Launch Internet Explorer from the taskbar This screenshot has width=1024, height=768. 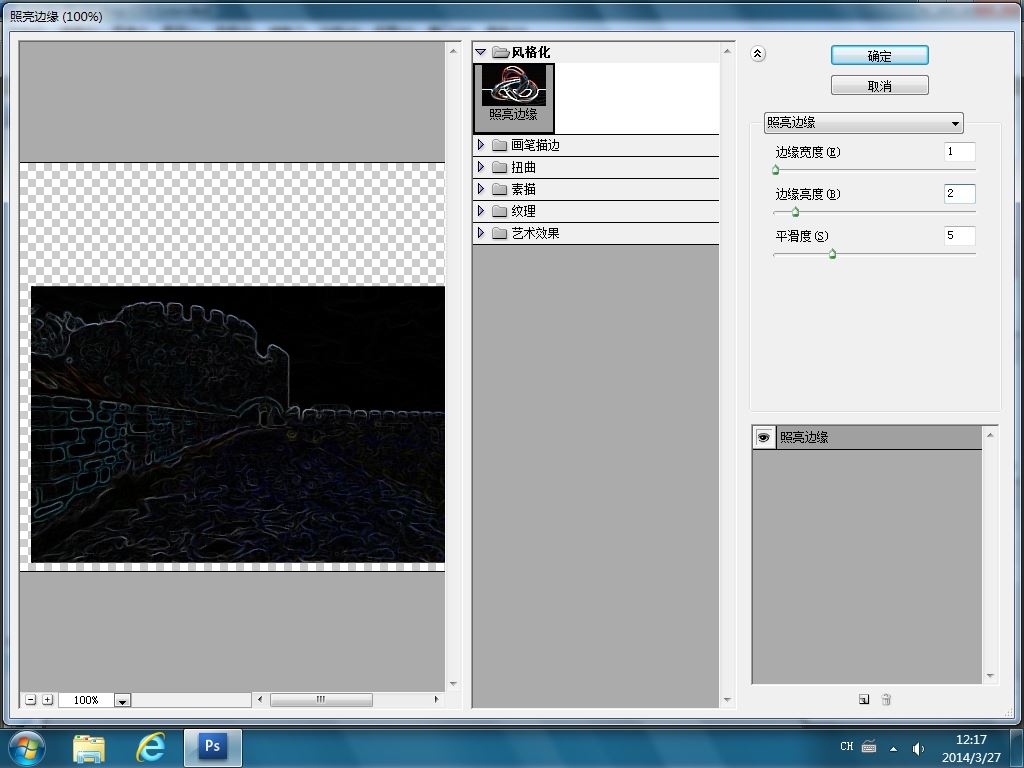150,747
